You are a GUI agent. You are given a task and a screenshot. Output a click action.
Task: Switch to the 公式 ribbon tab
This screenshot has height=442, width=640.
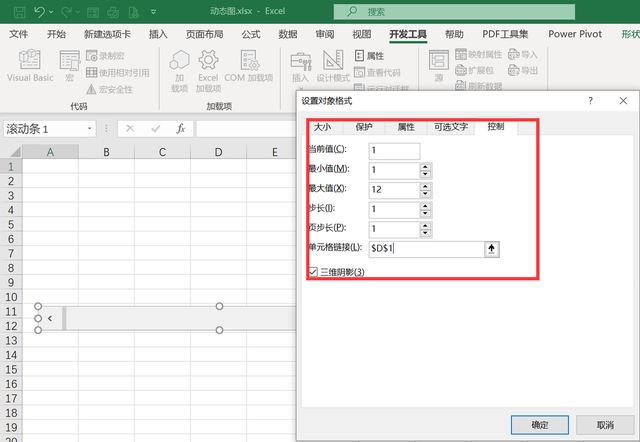pos(251,34)
